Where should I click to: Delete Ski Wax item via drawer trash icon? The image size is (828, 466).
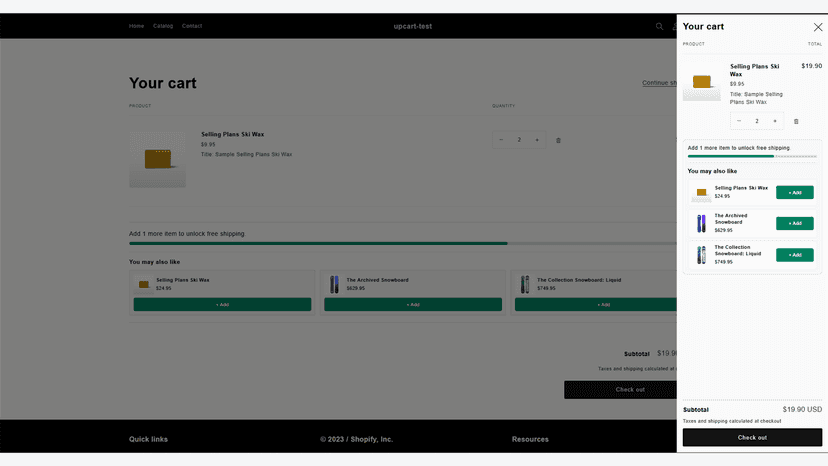click(x=796, y=122)
